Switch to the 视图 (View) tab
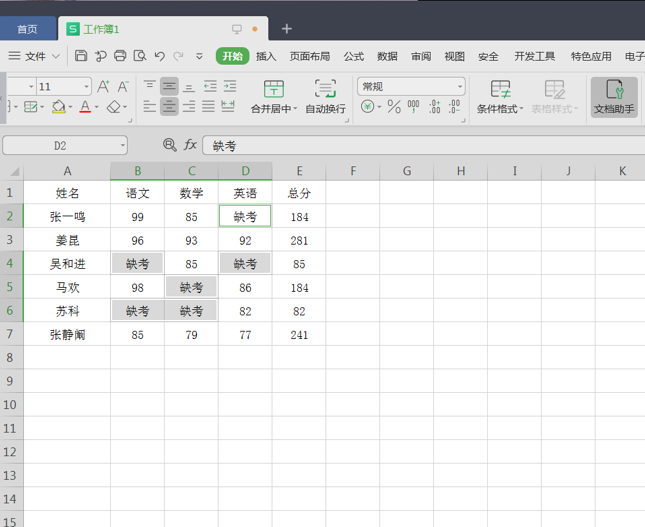Screen dimensions: 645x527 455,56
